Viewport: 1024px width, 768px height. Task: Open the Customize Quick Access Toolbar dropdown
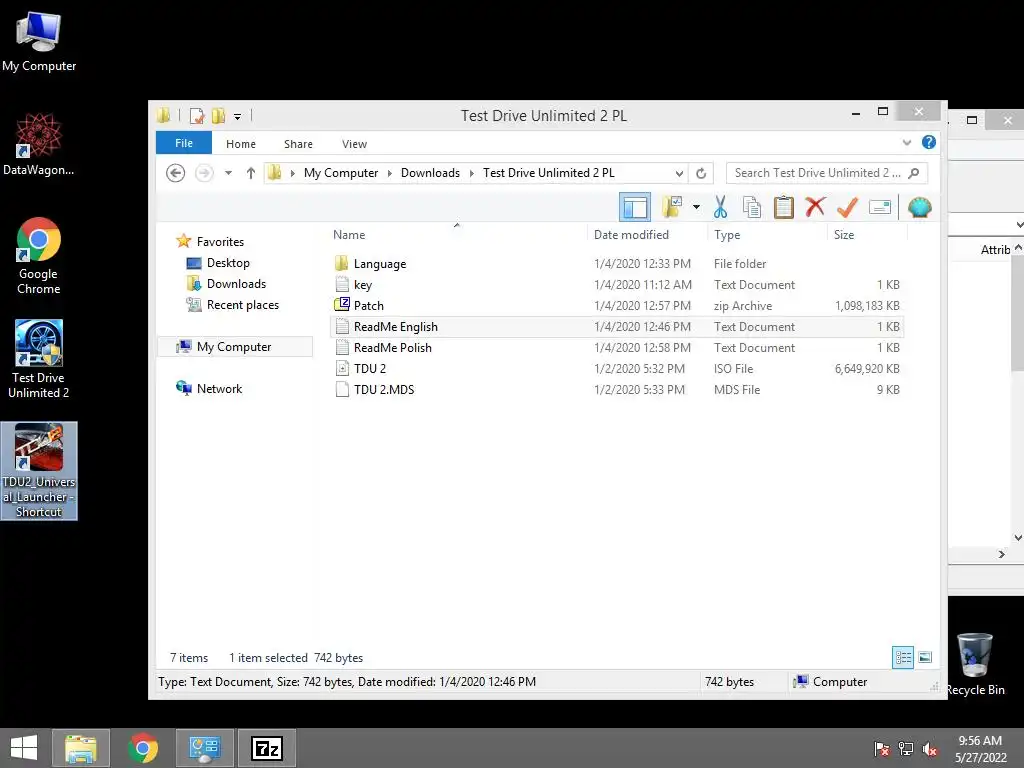point(237,117)
